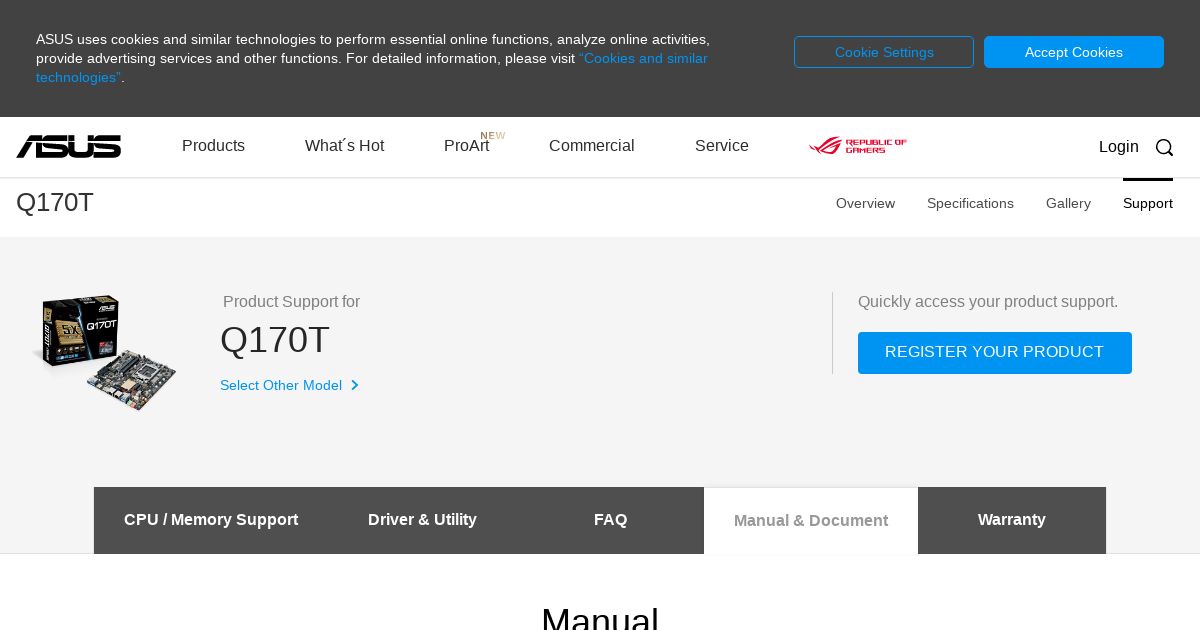Click Select Other Model link
The width and height of the screenshot is (1200, 630).
[281, 385]
